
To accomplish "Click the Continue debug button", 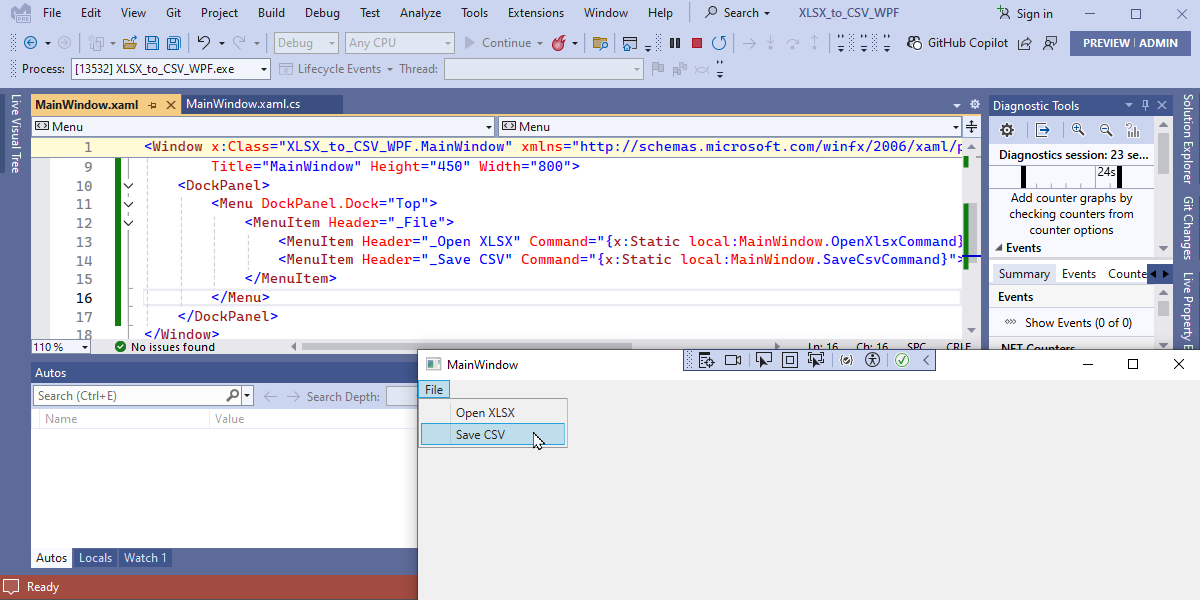I will (497, 43).
